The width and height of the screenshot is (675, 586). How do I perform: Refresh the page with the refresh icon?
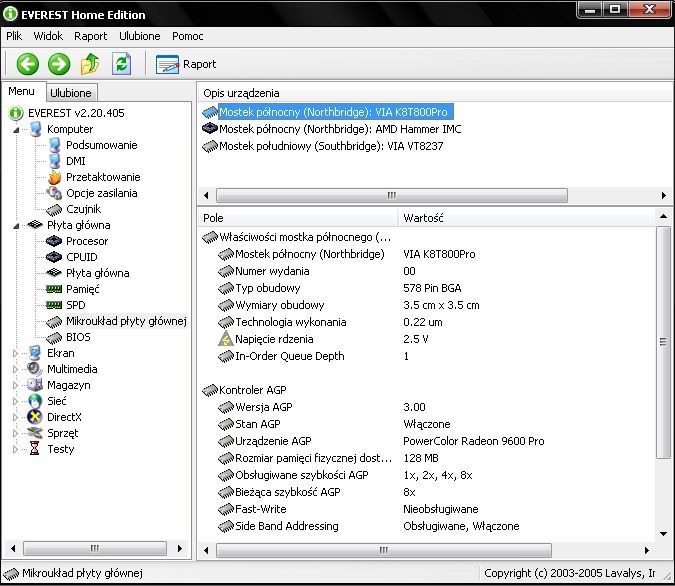click(x=121, y=64)
